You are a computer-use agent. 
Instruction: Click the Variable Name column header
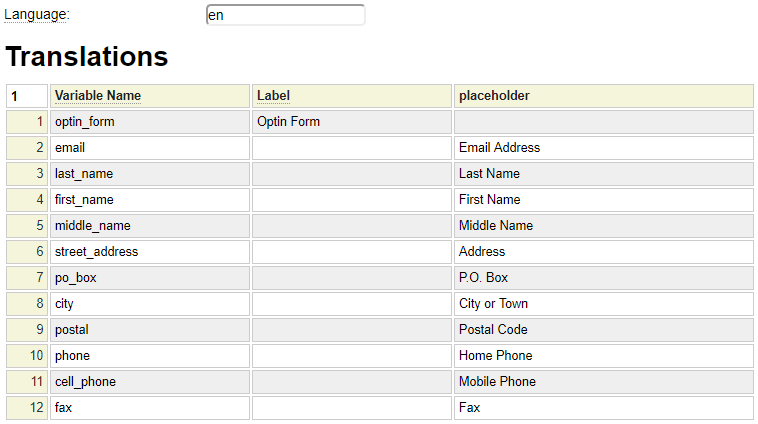(149, 96)
